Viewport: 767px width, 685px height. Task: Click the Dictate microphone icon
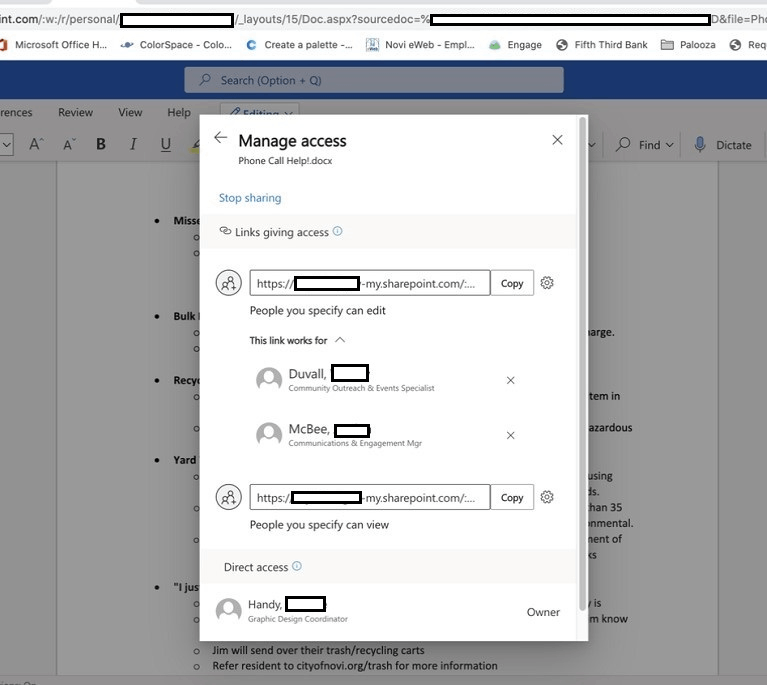coord(700,144)
